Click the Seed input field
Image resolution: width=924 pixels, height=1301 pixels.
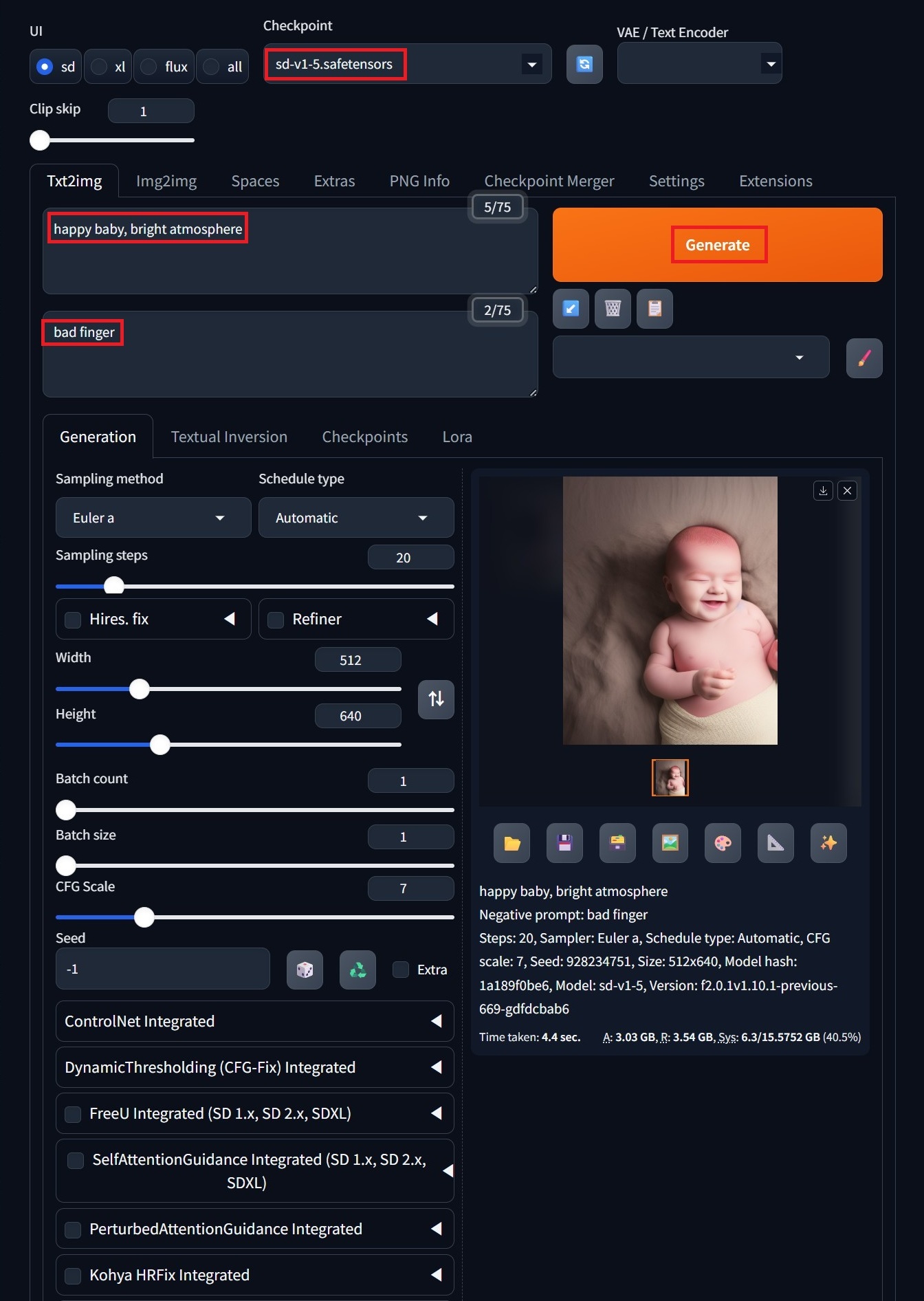coord(163,969)
